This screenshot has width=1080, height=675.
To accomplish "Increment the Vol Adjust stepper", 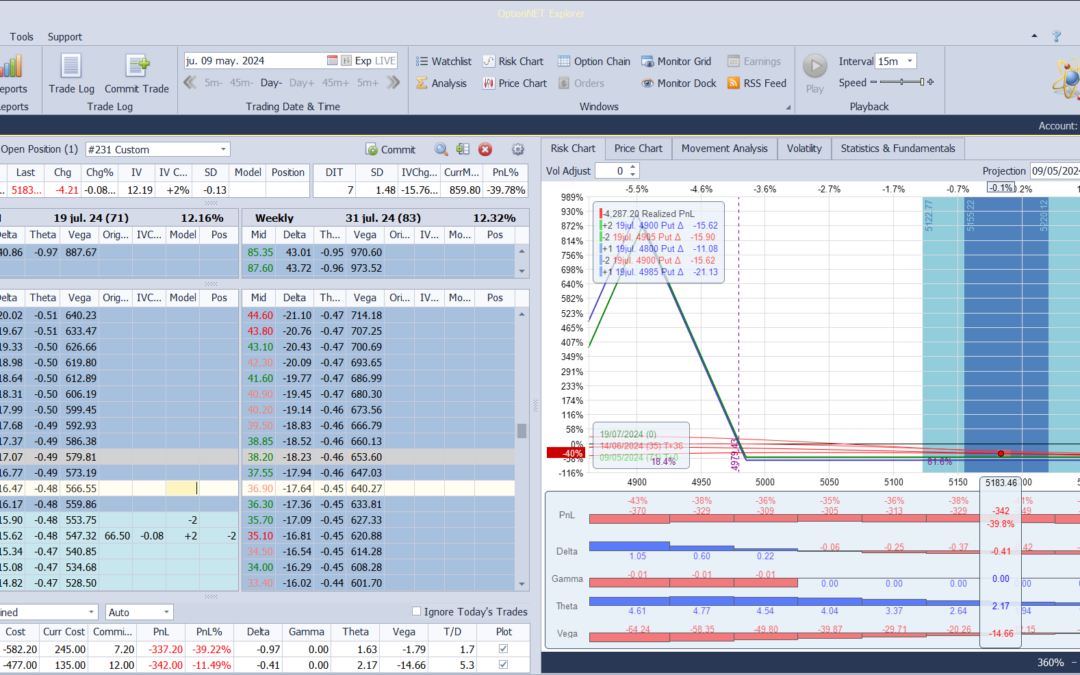I will point(633,167).
